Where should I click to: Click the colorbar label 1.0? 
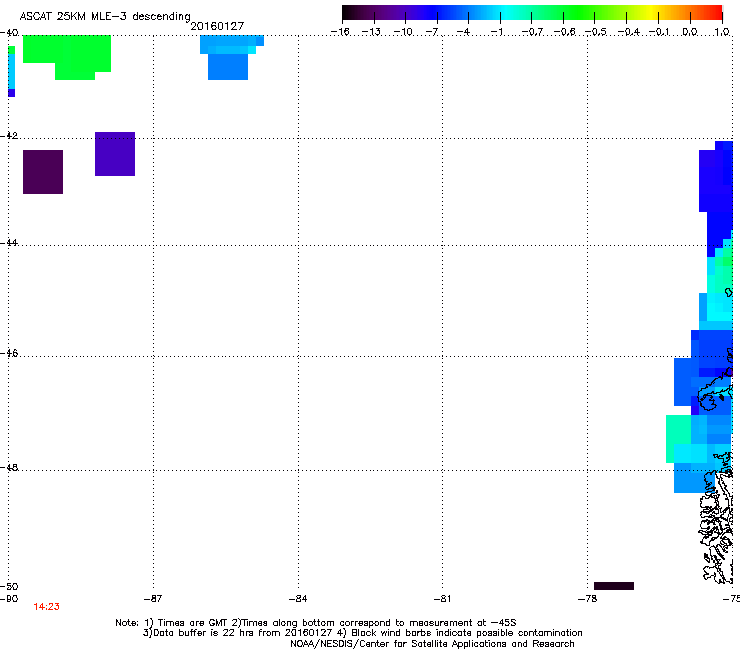722,32
